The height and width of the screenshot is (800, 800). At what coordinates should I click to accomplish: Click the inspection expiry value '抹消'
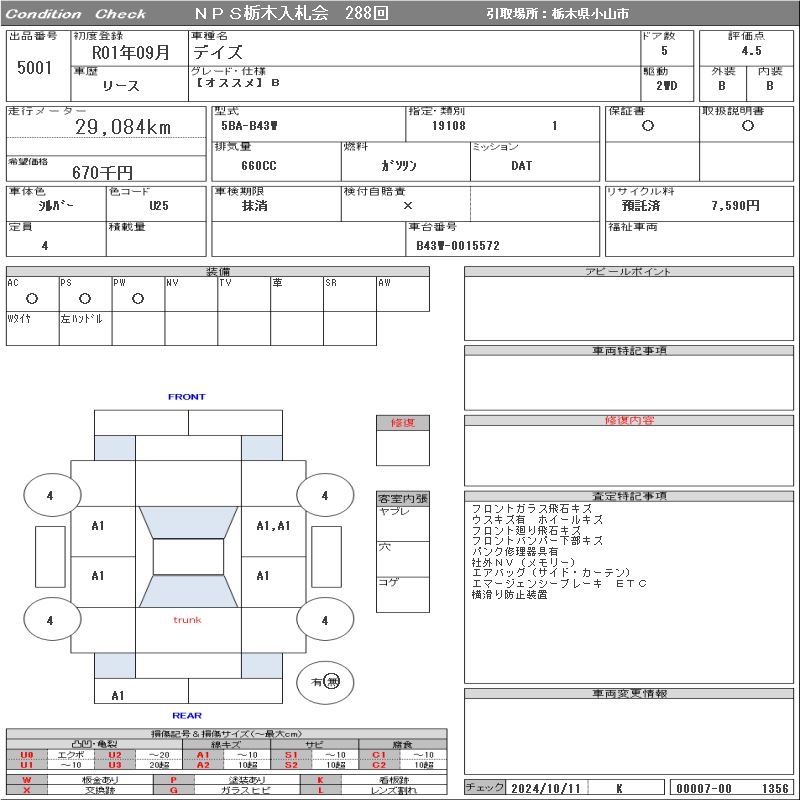(x=255, y=206)
